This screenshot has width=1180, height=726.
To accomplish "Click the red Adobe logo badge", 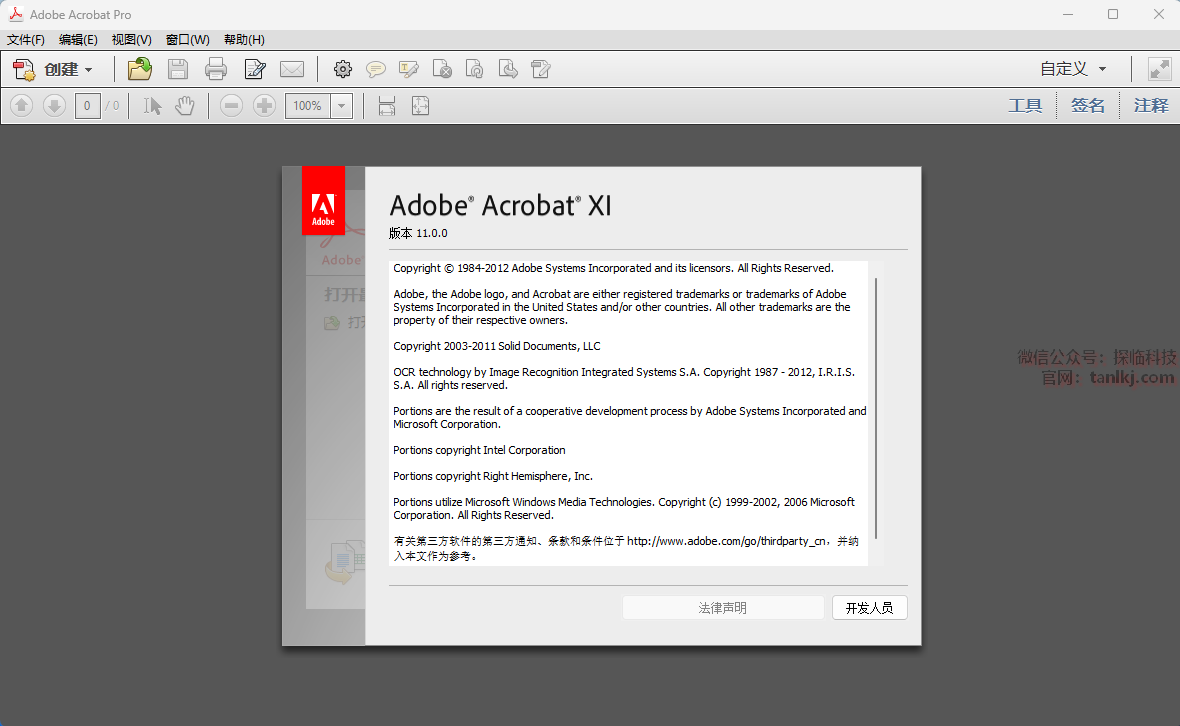I will [x=324, y=201].
